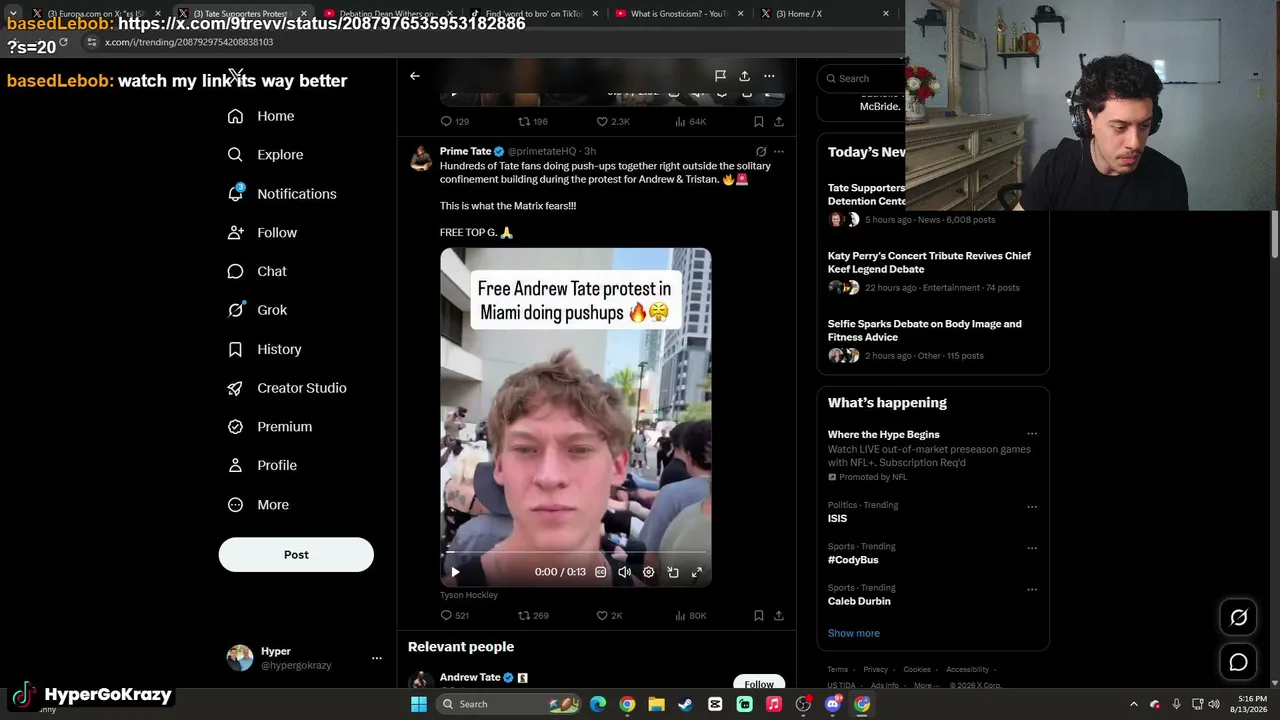Follow Andrew Tate in Relevant people

(759, 684)
